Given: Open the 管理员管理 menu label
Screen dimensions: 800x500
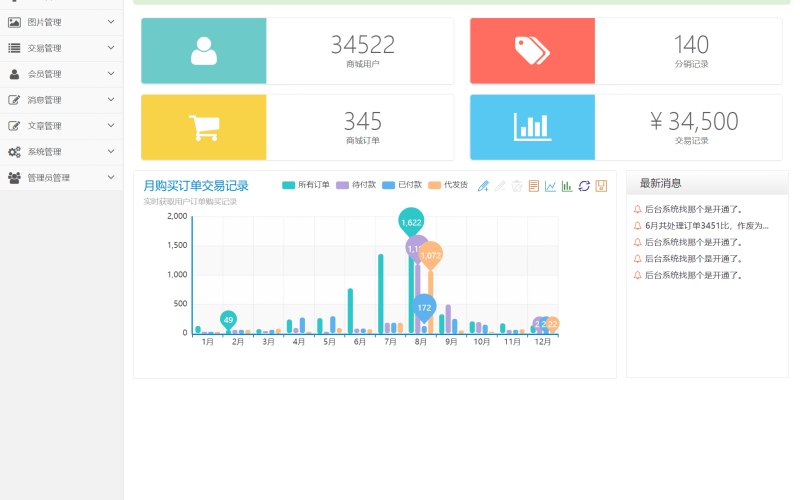Looking at the screenshot, I should pyautogui.click(x=48, y=178).
